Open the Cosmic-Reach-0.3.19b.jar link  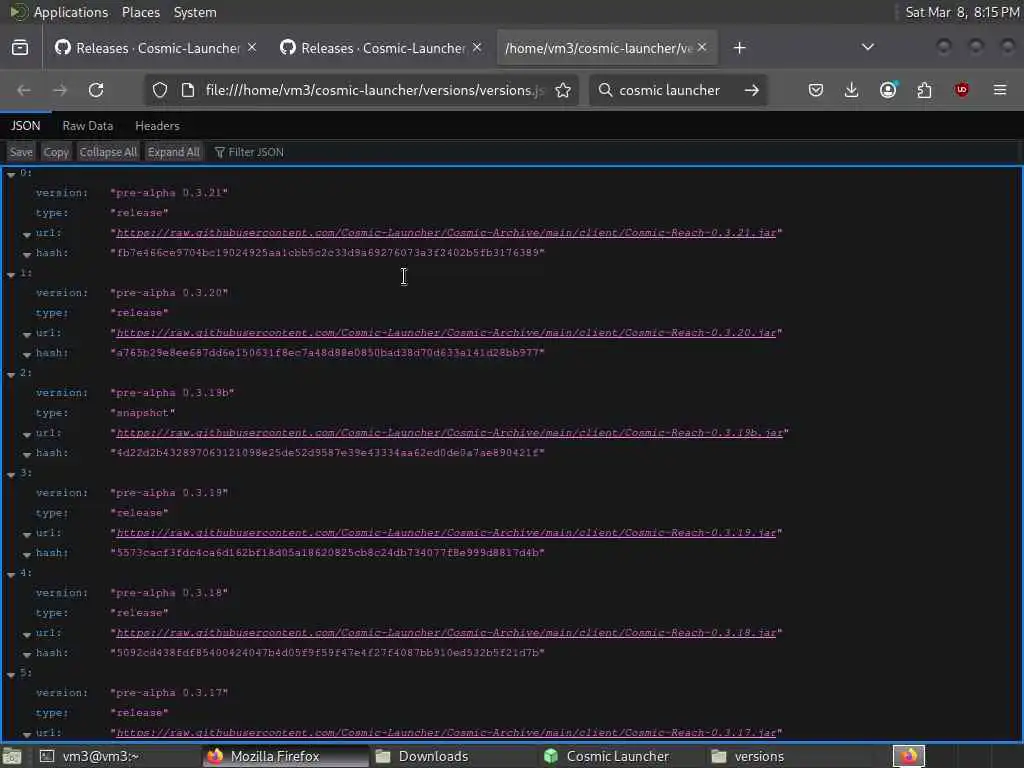449,432
